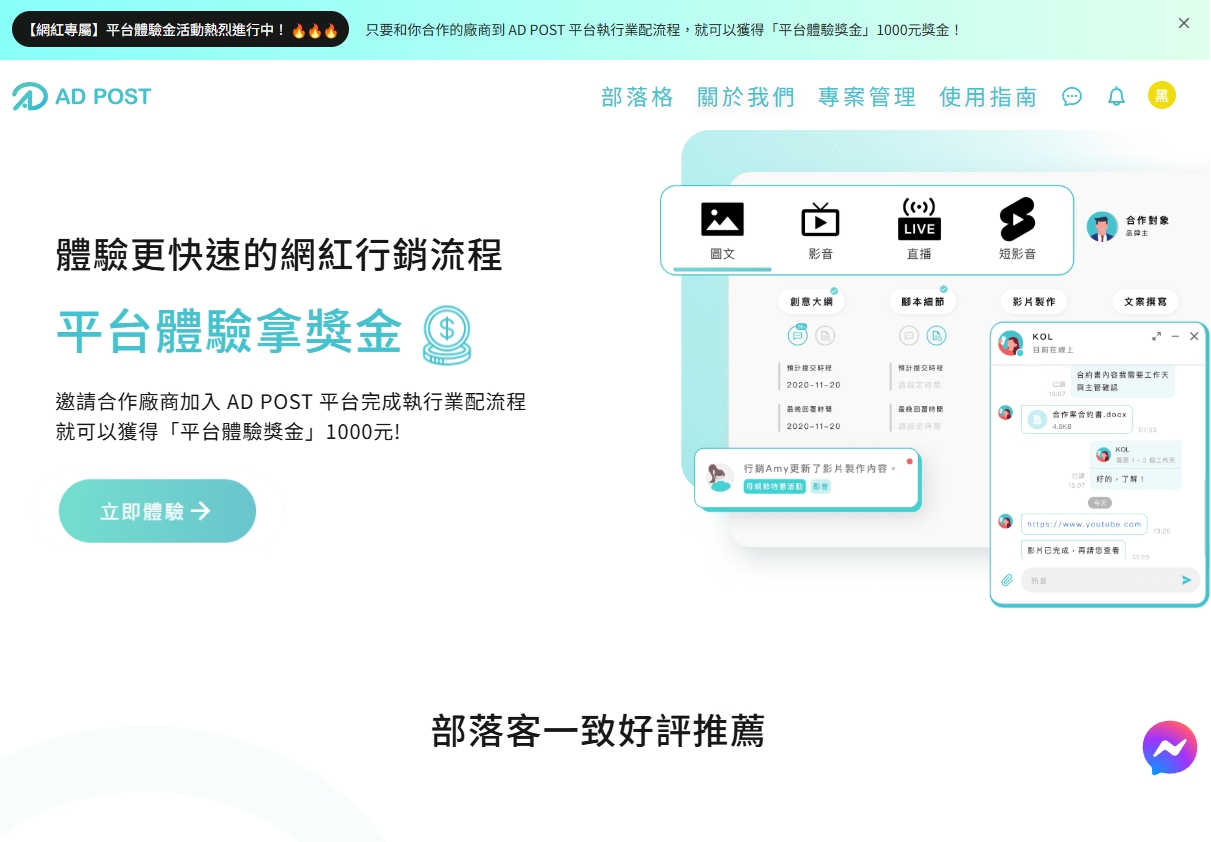Click the 今天 date divider in chat
Image resolution: width=1211 pixels, height=842 pixels.
1100,502
